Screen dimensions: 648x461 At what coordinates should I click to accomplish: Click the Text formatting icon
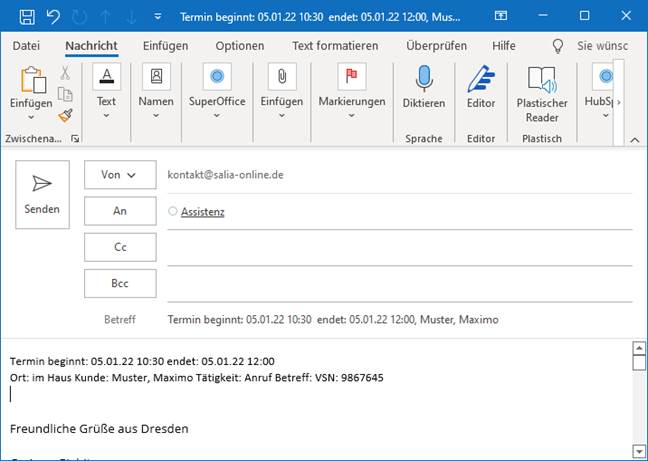pos(107,76)
